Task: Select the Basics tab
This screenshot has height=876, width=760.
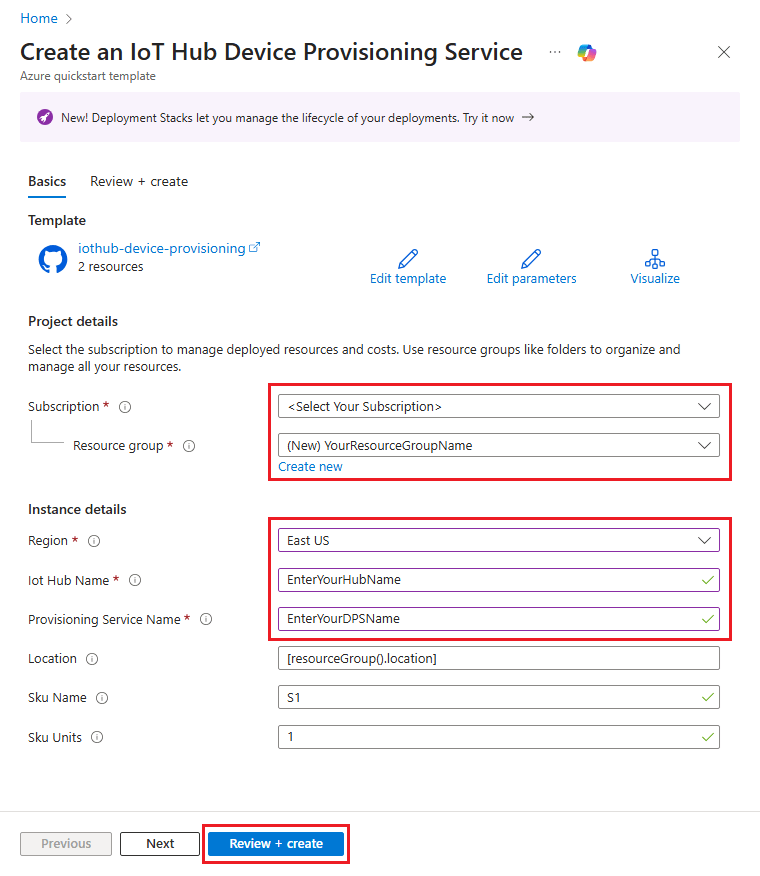Action: click(x=47, y=181)
